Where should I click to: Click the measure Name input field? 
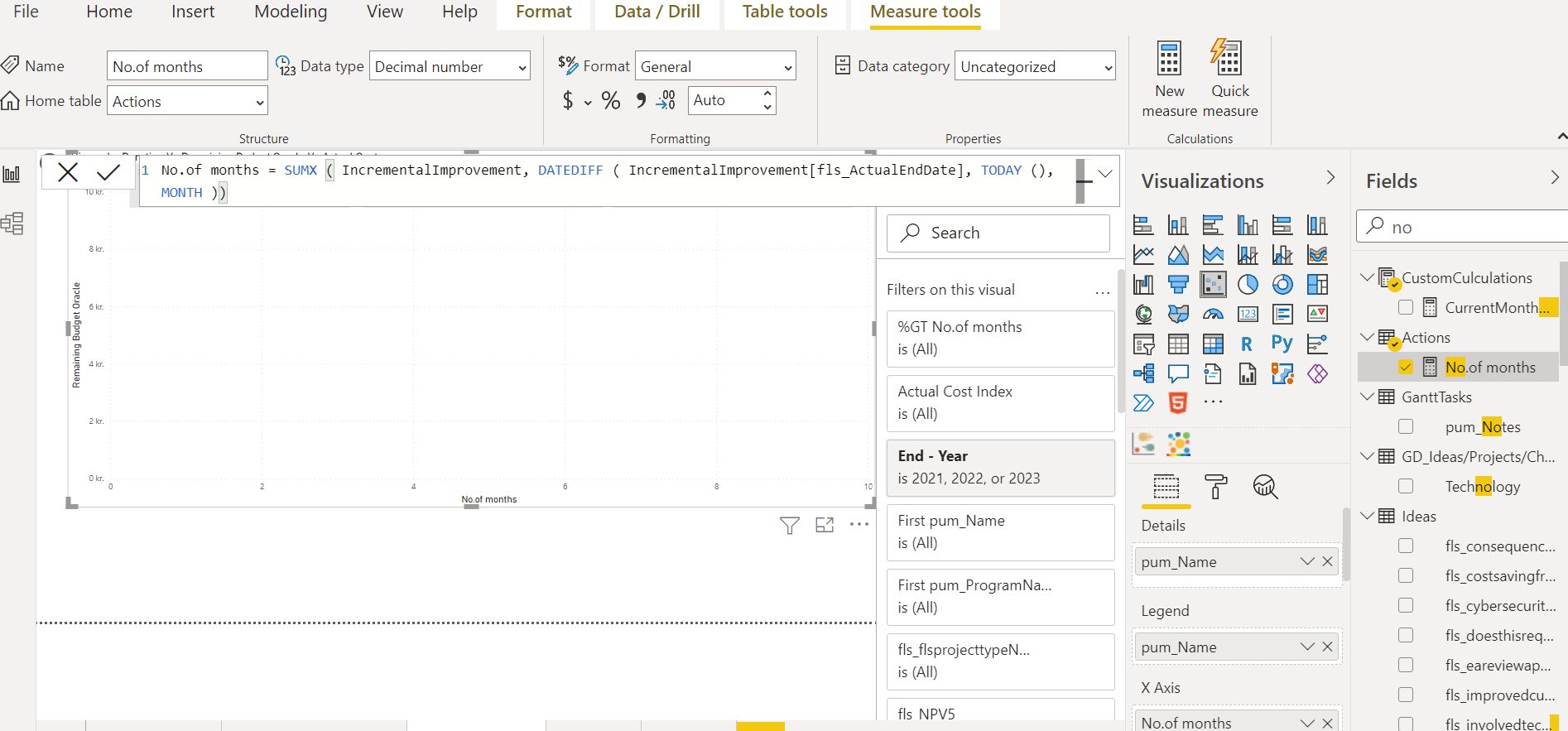click(x=187, y=66)
